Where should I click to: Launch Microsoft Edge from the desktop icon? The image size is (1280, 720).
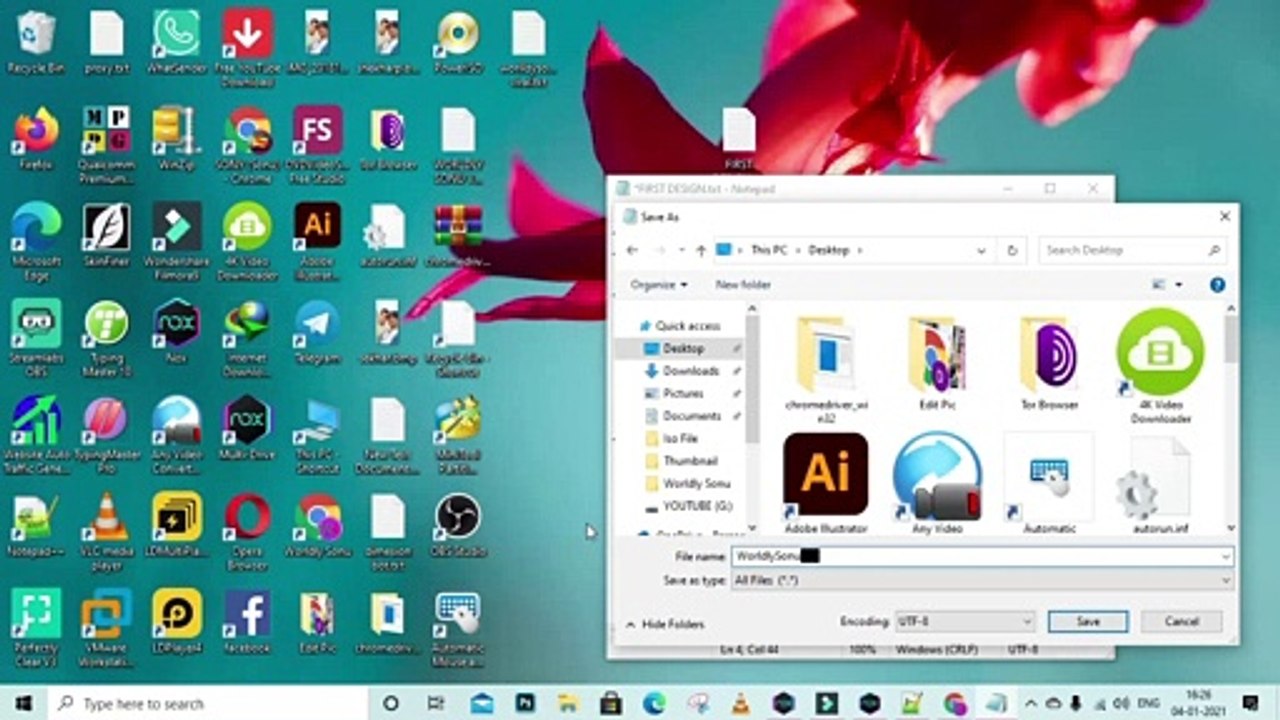pyautogui.click(x=36, y=241)
